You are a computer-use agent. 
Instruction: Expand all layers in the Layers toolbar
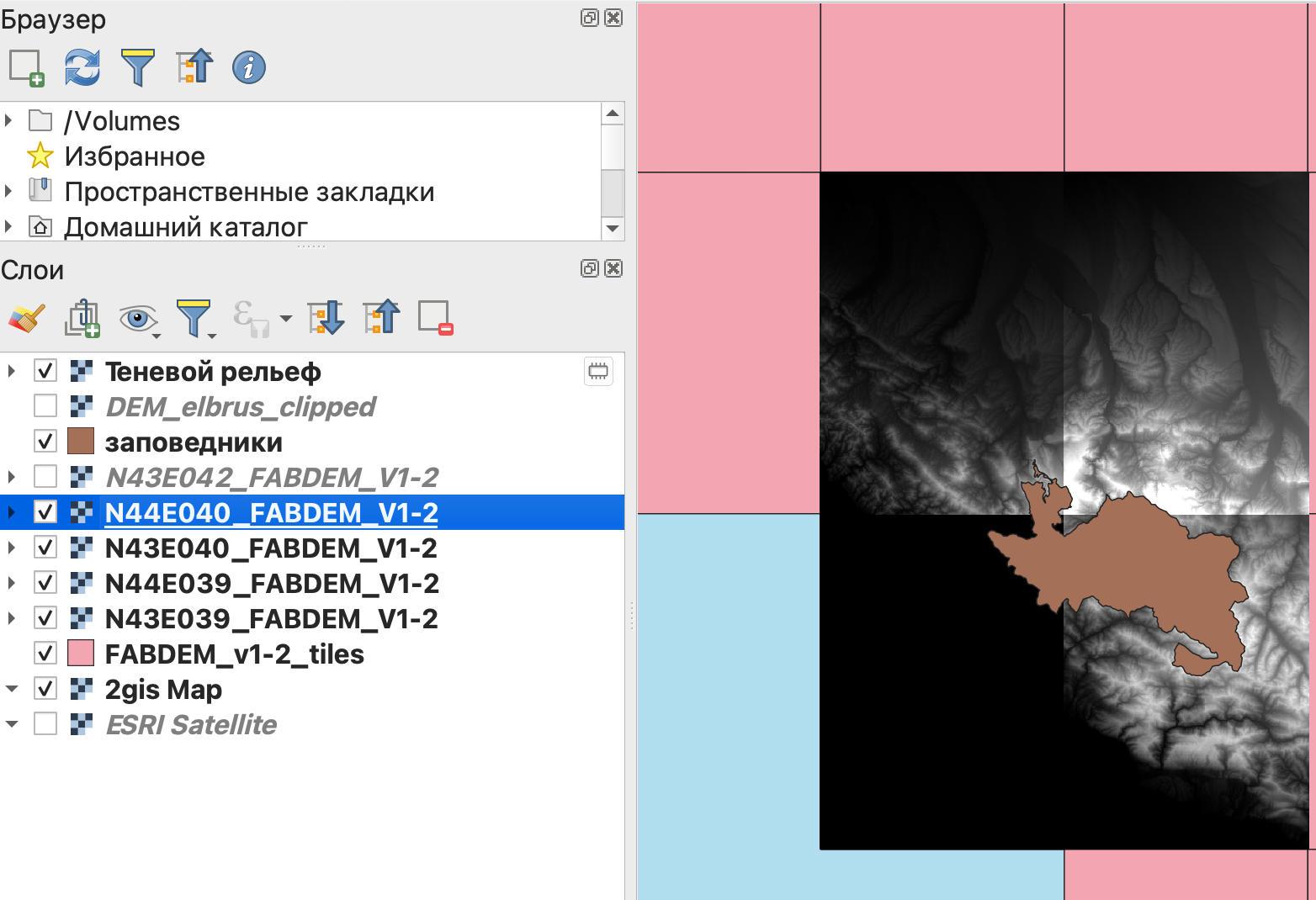click(x=326, y=318)
